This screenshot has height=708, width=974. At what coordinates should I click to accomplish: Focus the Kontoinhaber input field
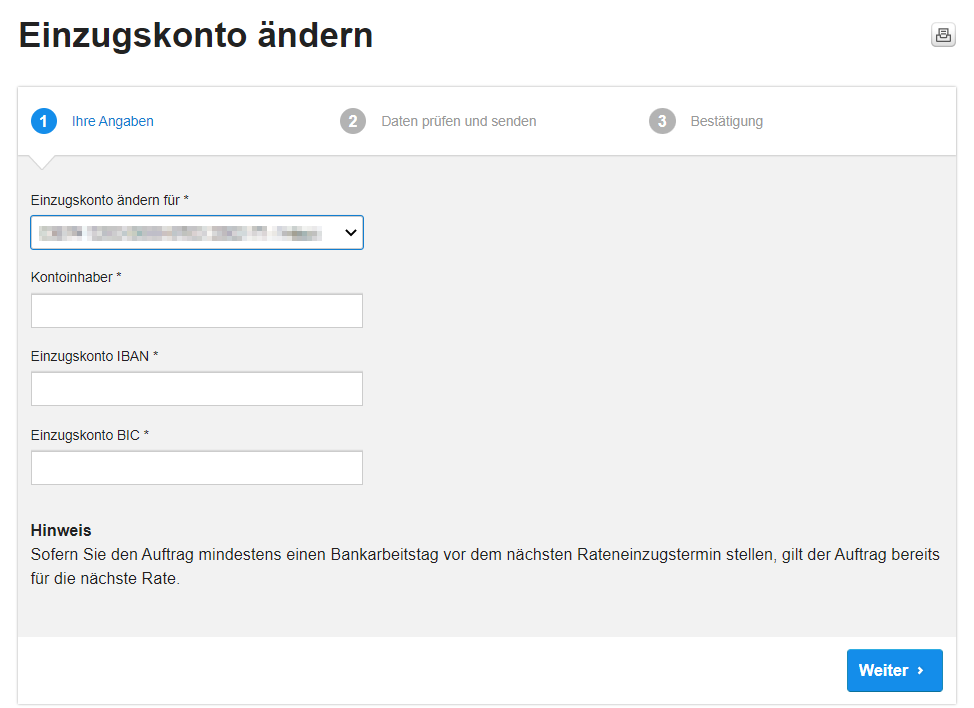click(x=197, y=311)
